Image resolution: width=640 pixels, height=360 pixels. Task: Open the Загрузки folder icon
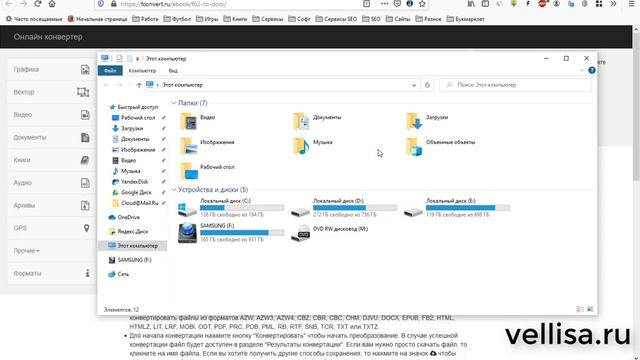[414, 122]
